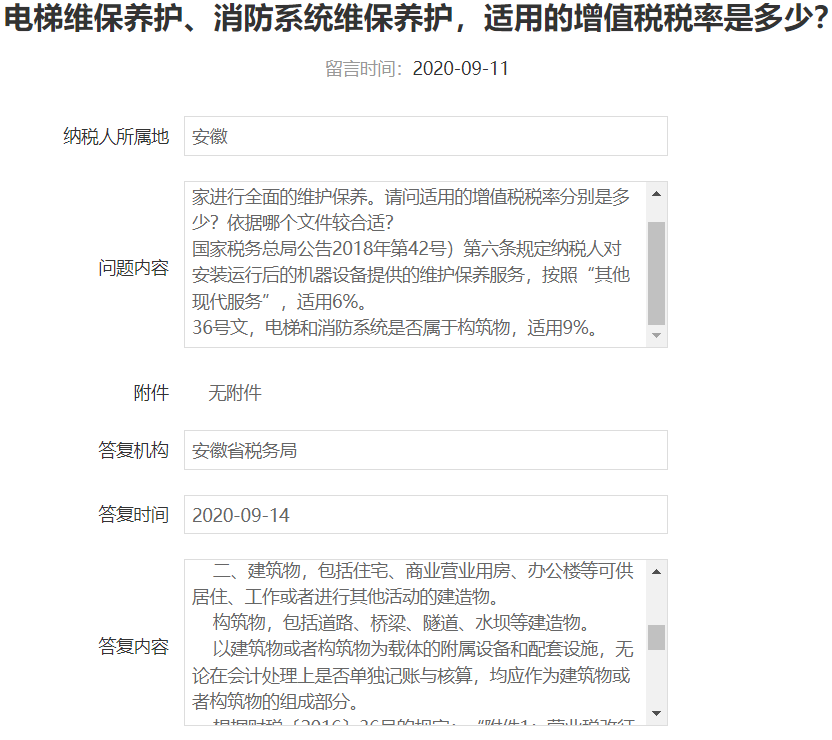Click the 问题内容 scrollbar thumb
Screen dimensions: 832x740
pyautogui.click(x=656, y=271)
